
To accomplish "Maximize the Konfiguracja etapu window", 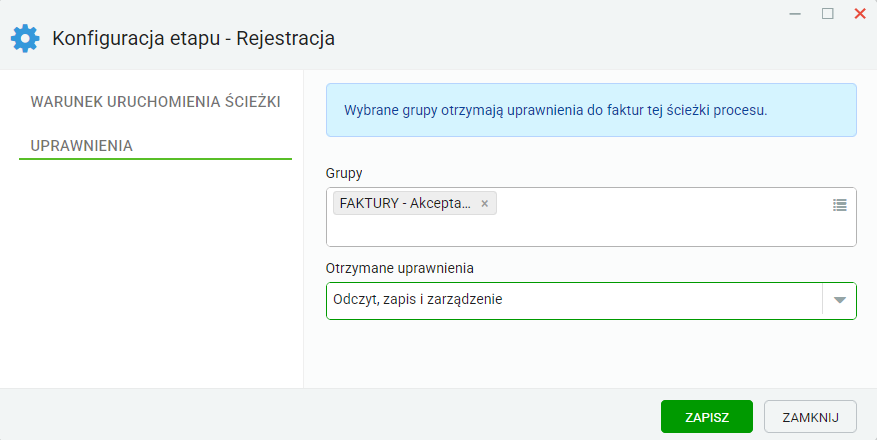I will pyautogui.click(x=828, y=14).
